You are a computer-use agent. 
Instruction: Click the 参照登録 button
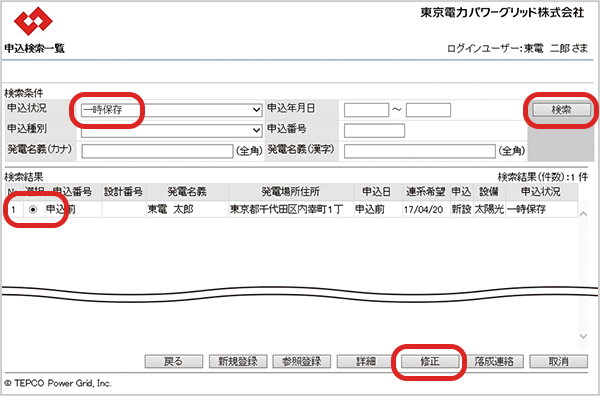point(302,361)
